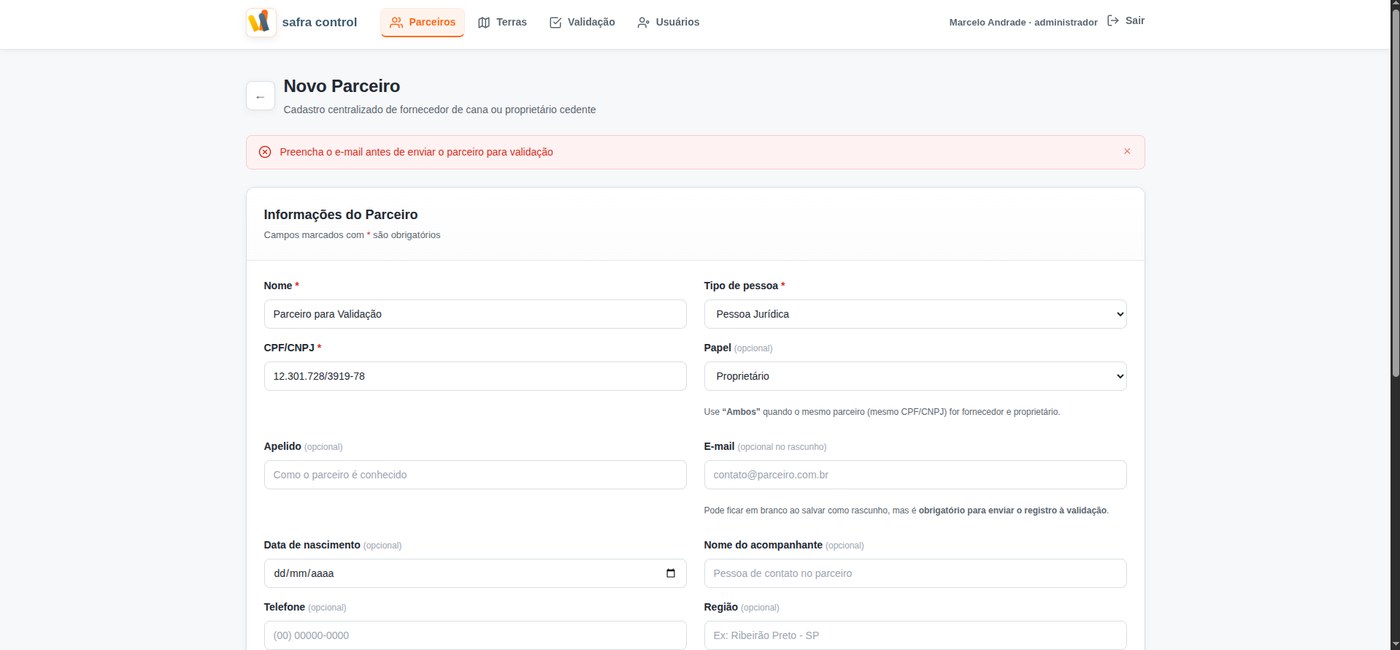
Task: Open the date picker calendar icon
Action: pyautogui.click(x=670, y=573)
